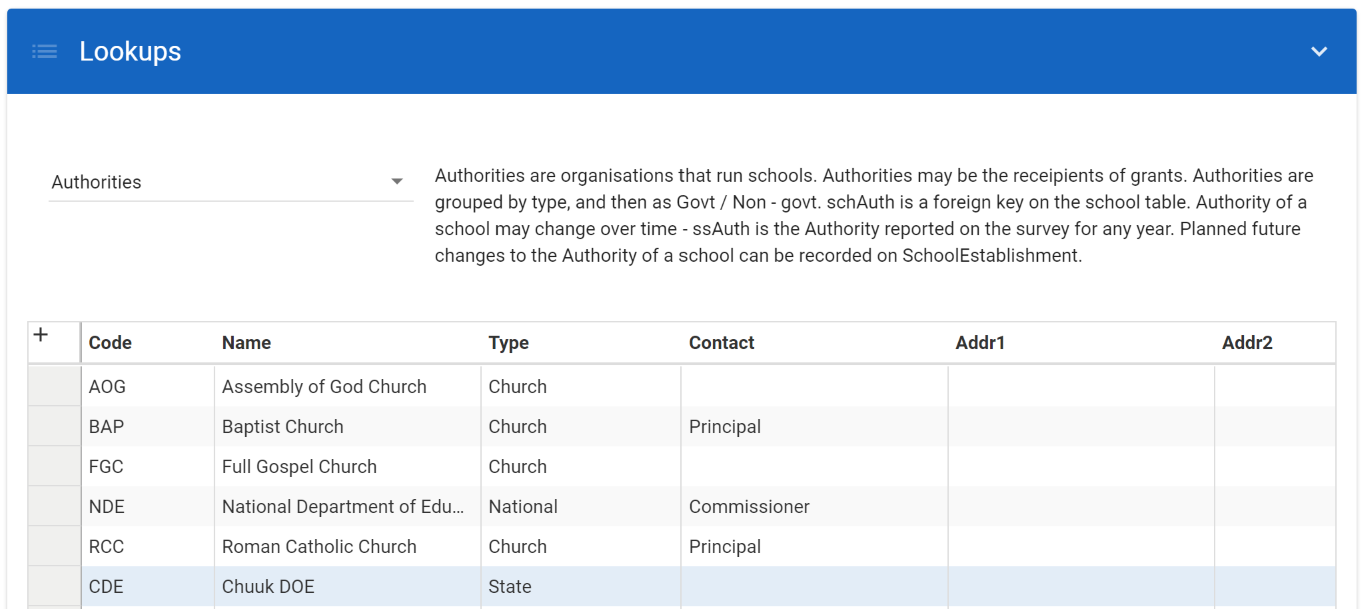Viewport: 1366px width, 609px height.
Task: Click the Addr2 column header
Action: tap(1246, 343)
